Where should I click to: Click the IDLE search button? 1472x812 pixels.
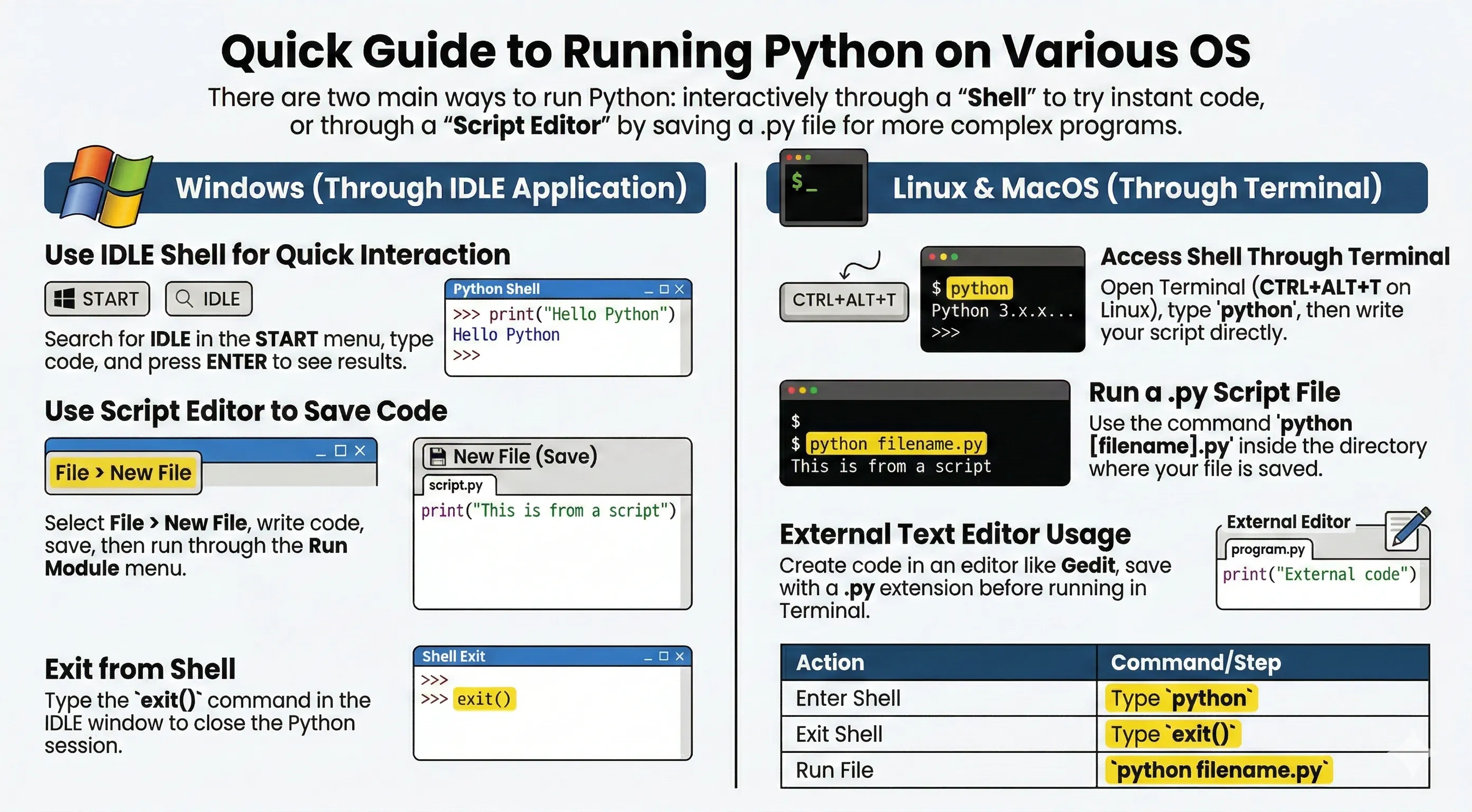pos(208,299)
